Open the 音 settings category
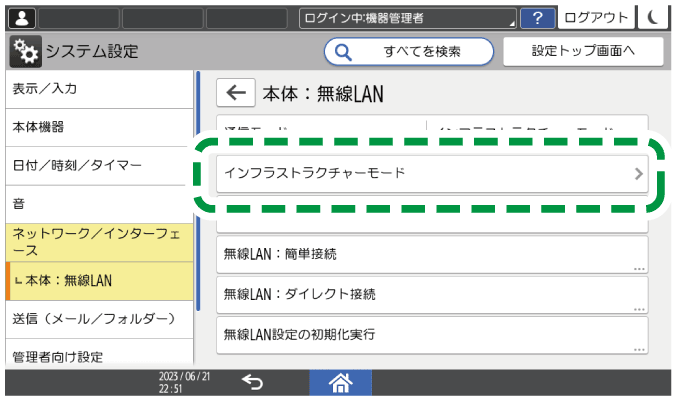Viewport: 676px width, 400px height. (99, 204)
